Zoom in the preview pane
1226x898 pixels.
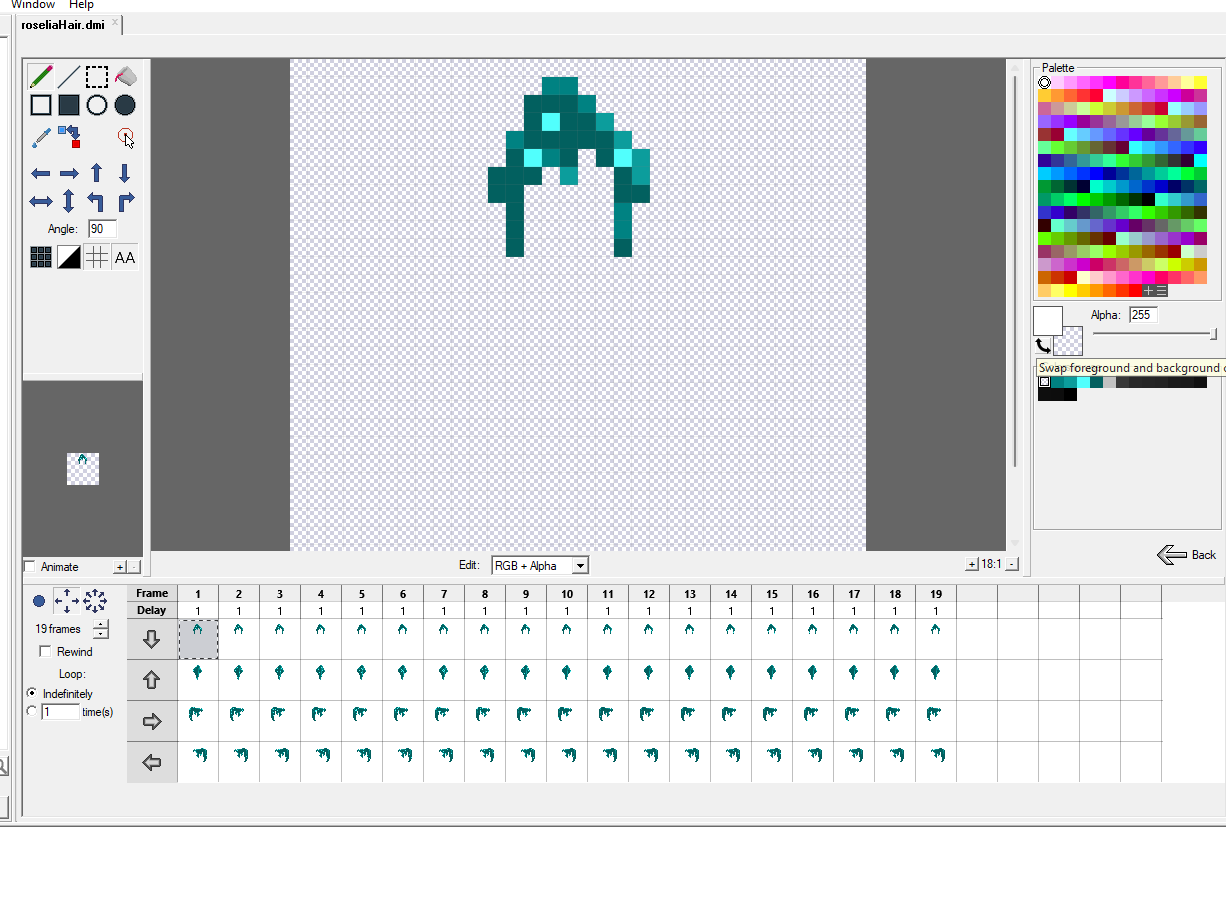(x=120, y=567)
